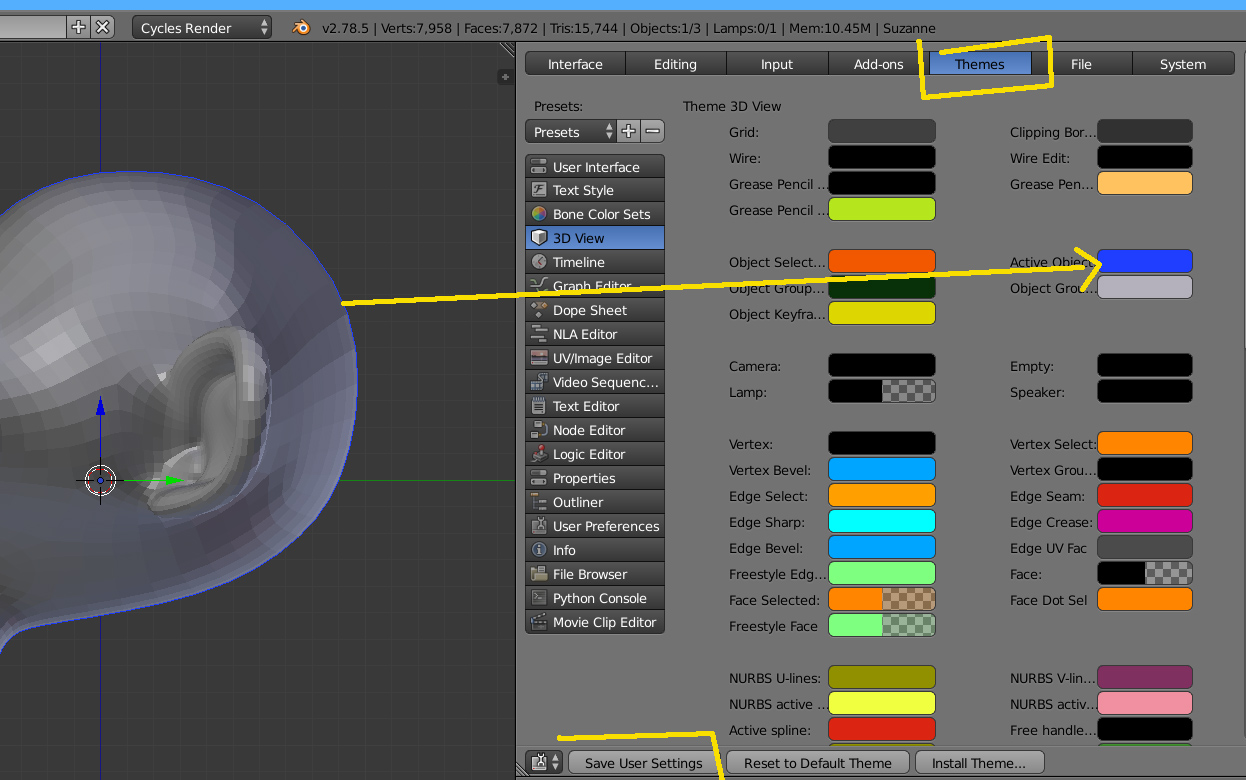1246x780 pixels.
Task: Open the Presets dropdown menu
Action: (571, 131)
